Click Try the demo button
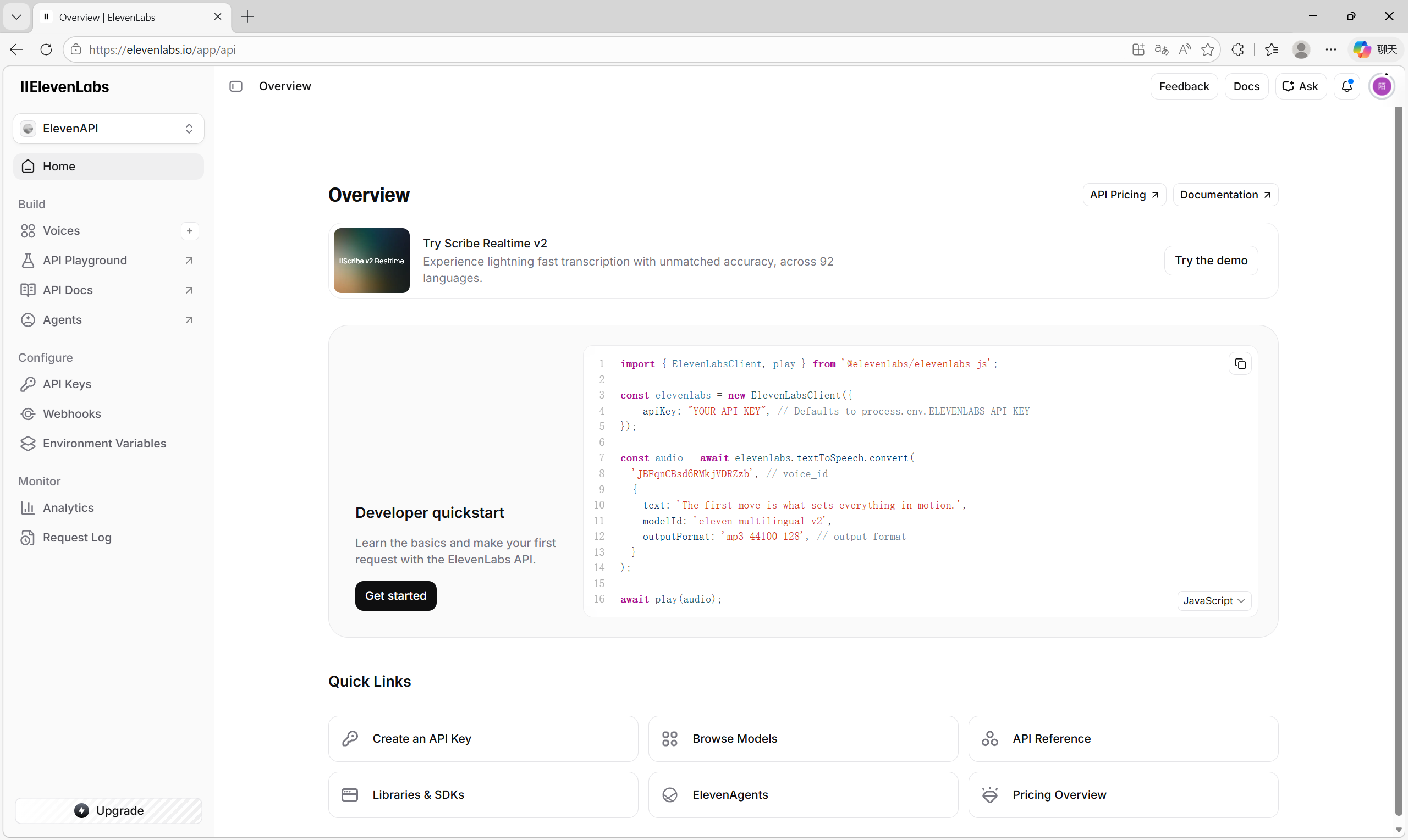 point(1211,261)
